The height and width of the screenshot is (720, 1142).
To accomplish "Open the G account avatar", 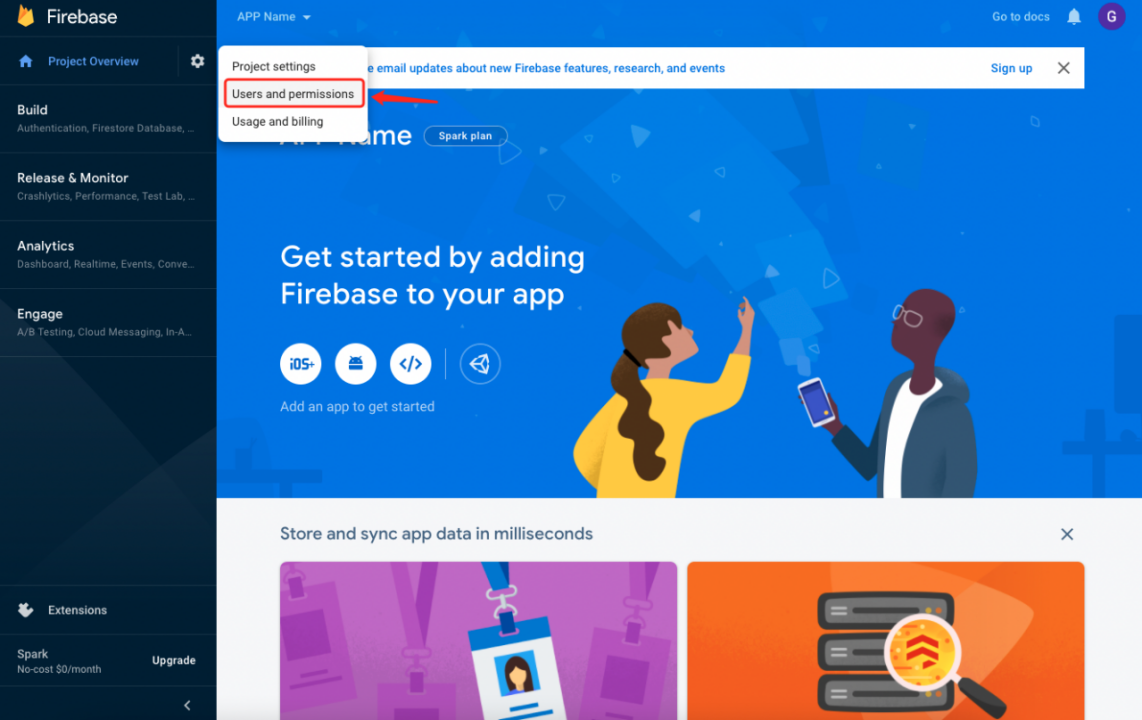I will click(x=1111, y=17).
